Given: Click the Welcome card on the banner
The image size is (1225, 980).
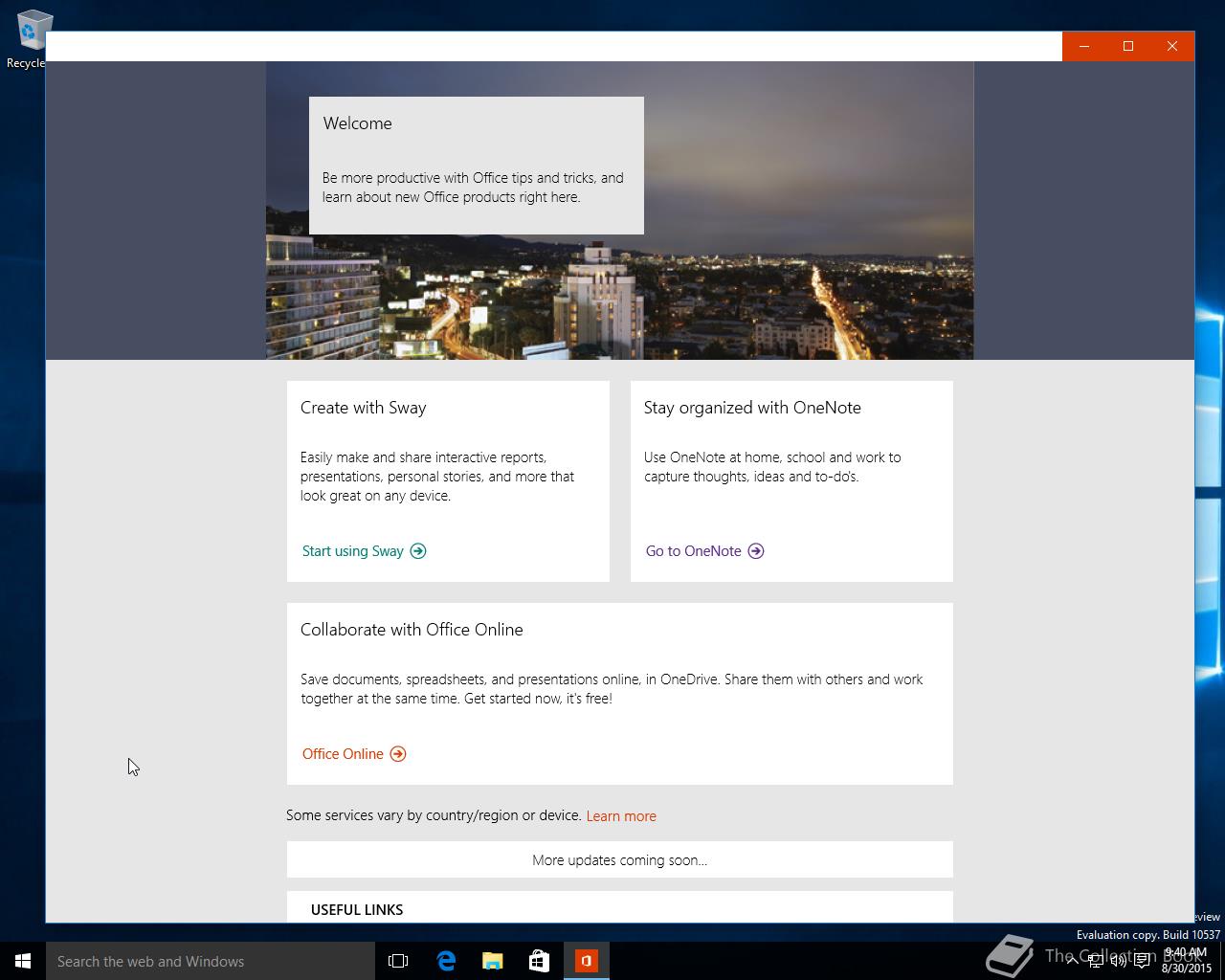Looking at the screenshot, I should tap(477, 166).
